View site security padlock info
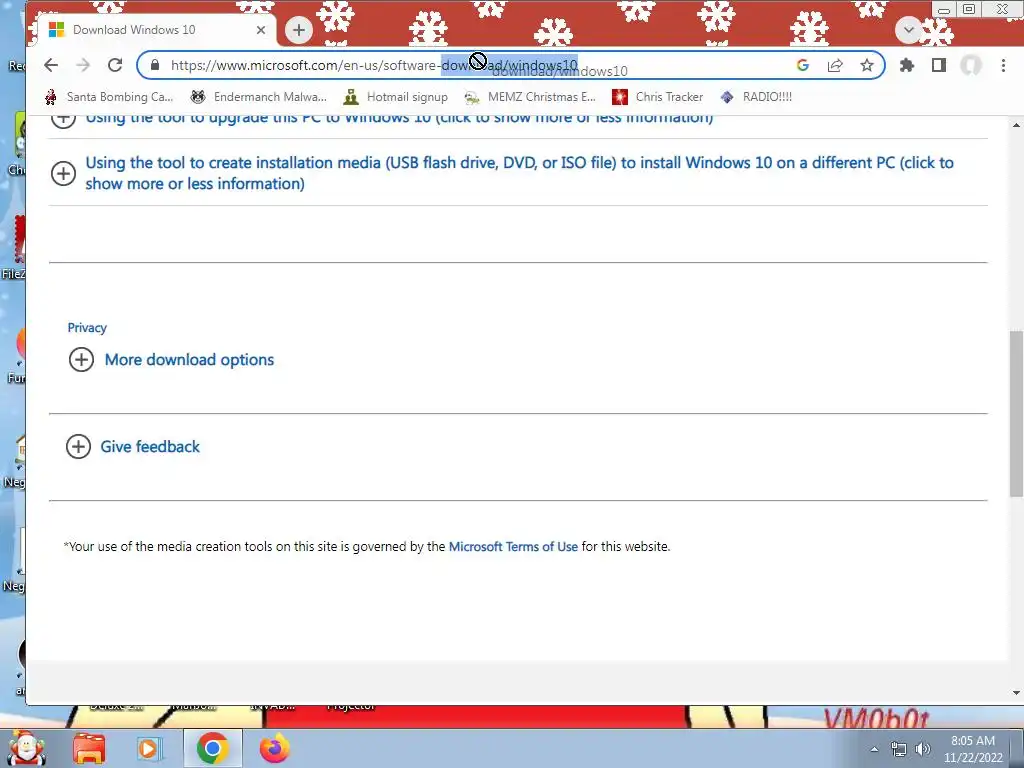1024x768 pixels. [x=155, y=65]
